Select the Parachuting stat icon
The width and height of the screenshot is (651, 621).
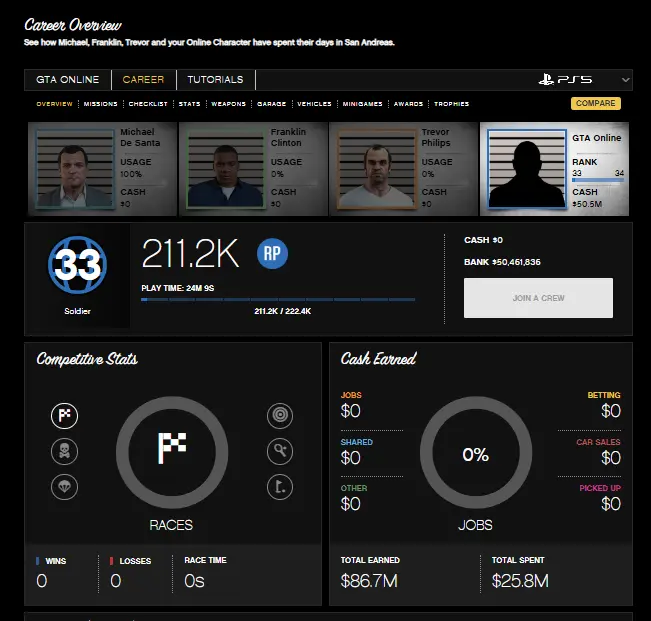[64, 487]
